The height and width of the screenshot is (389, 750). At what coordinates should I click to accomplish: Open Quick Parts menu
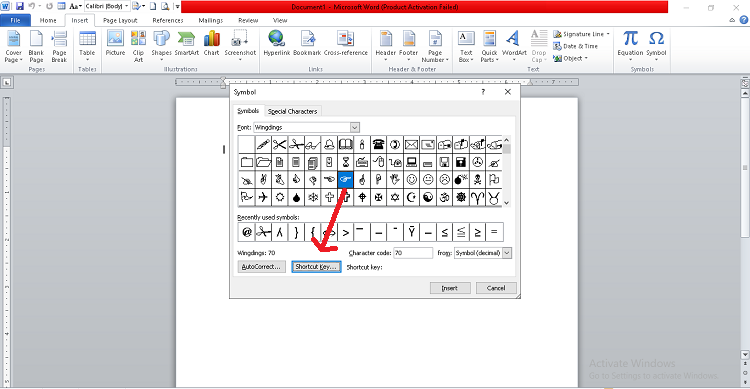(x=489, y=46)
